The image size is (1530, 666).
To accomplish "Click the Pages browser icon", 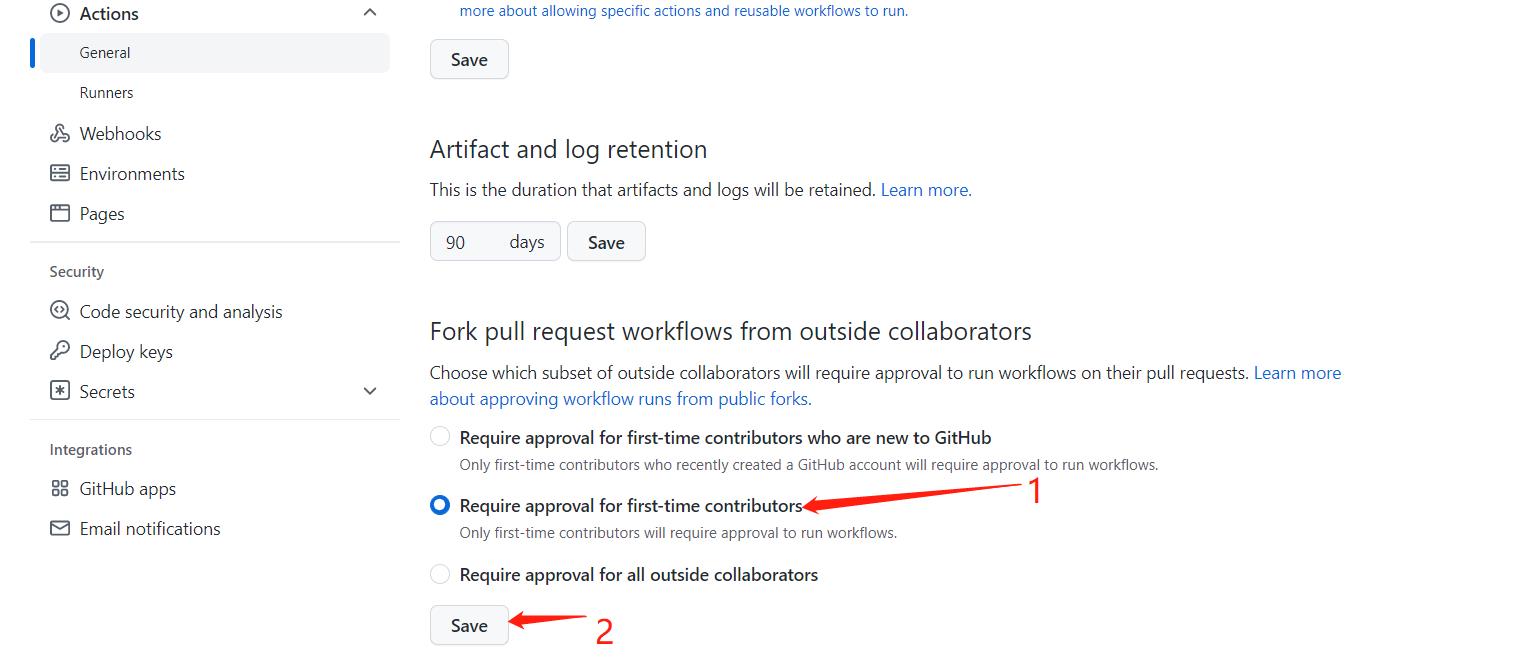I will (60, 214).
